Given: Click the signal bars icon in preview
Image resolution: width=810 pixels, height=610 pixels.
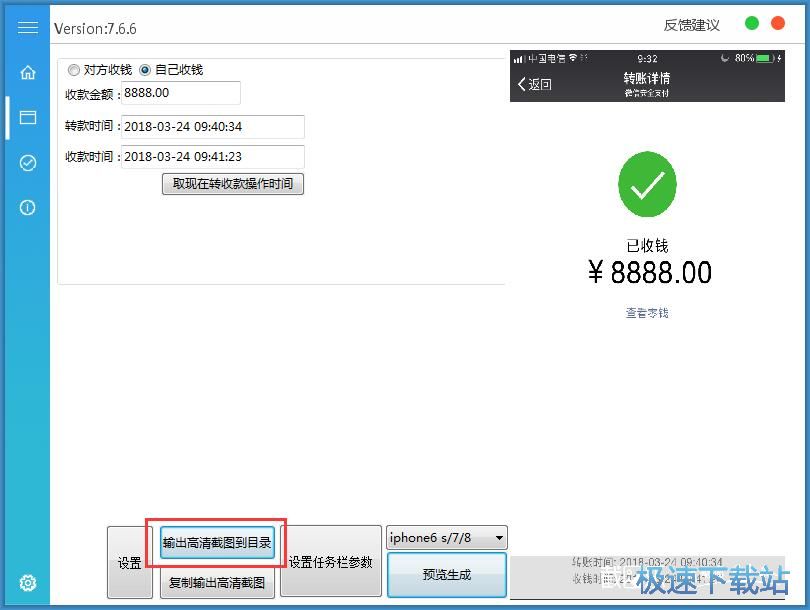Looking at the screenshot, I should (x=518, y=59).
